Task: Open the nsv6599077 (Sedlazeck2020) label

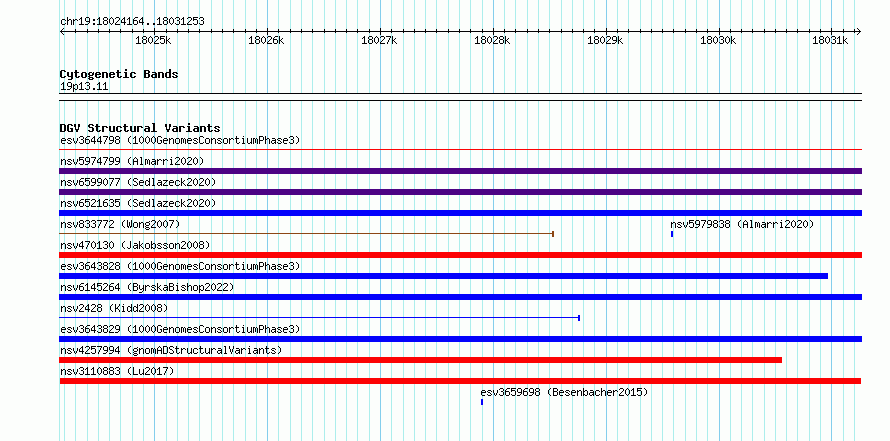Action: pyautogui.click(x=138, y=182)
